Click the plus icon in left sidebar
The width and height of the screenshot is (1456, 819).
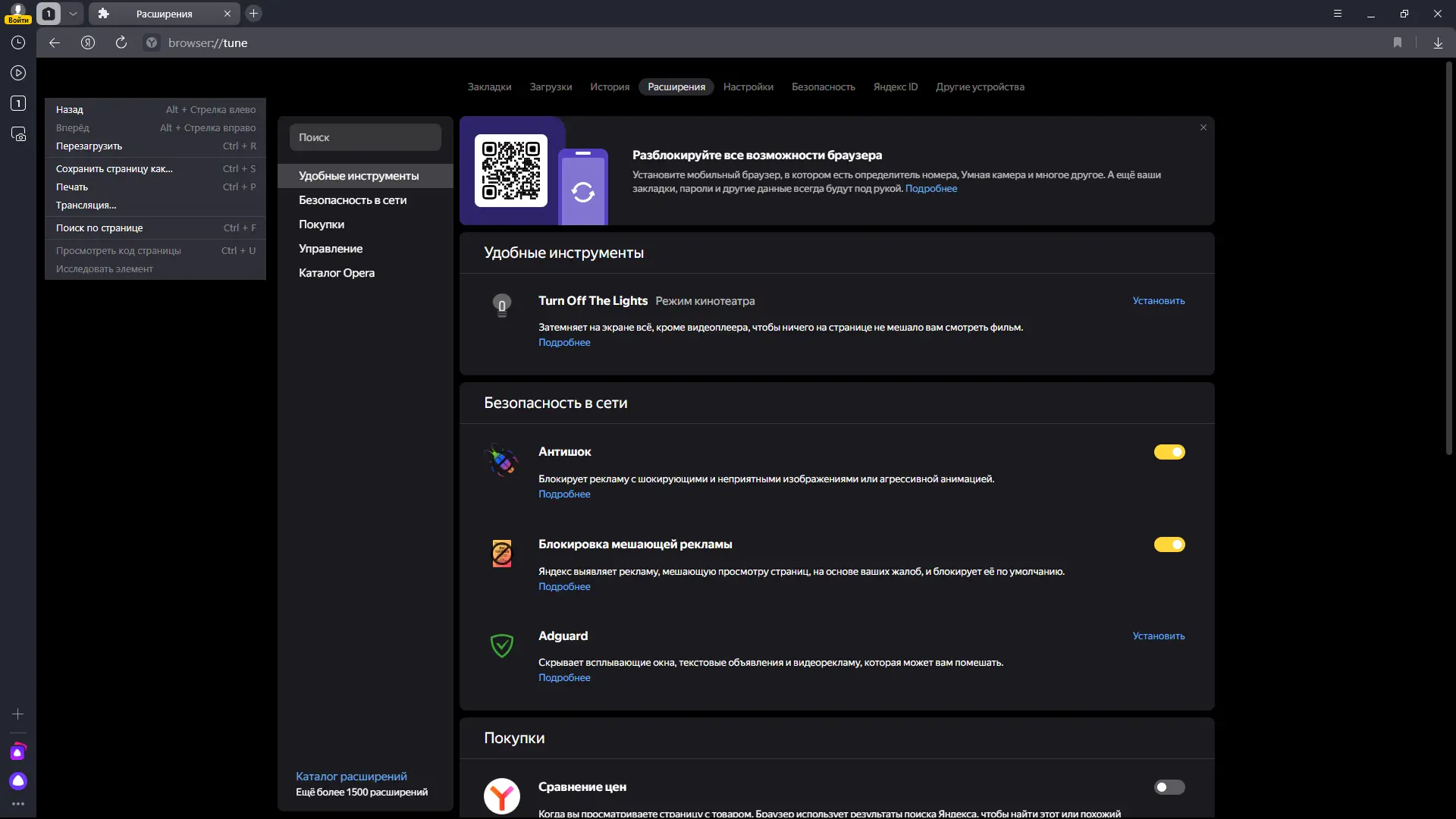click(x=18, y=714)
